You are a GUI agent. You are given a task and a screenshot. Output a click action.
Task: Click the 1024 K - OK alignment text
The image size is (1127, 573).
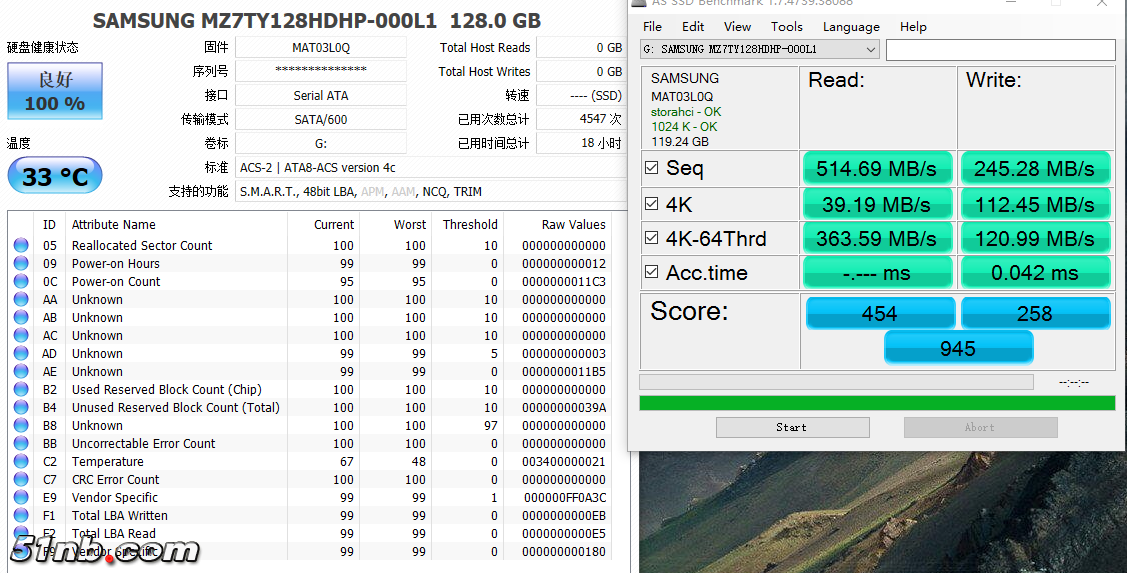click(684, 127)
